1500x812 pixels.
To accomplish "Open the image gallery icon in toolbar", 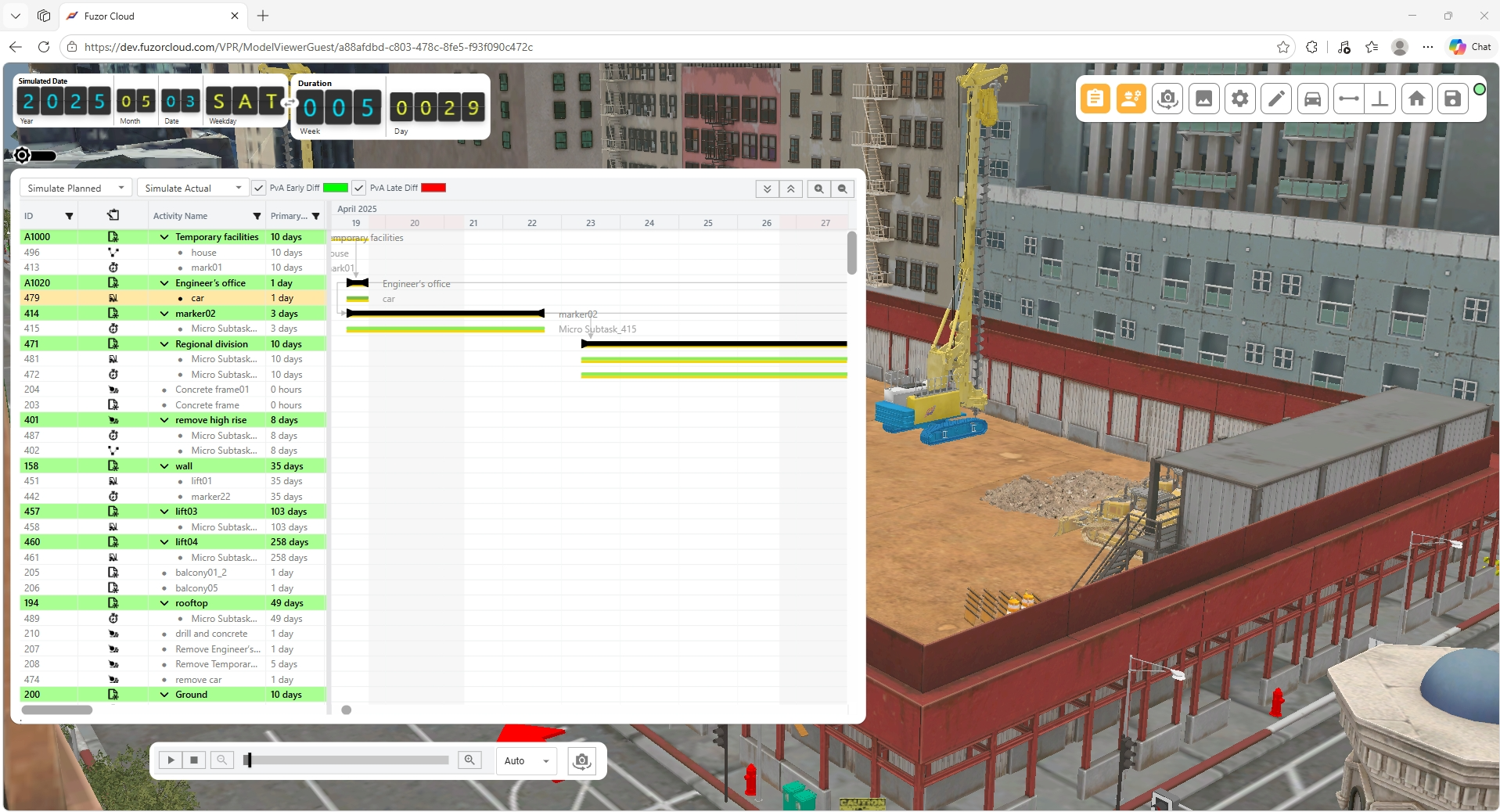I will (1203, 99).
